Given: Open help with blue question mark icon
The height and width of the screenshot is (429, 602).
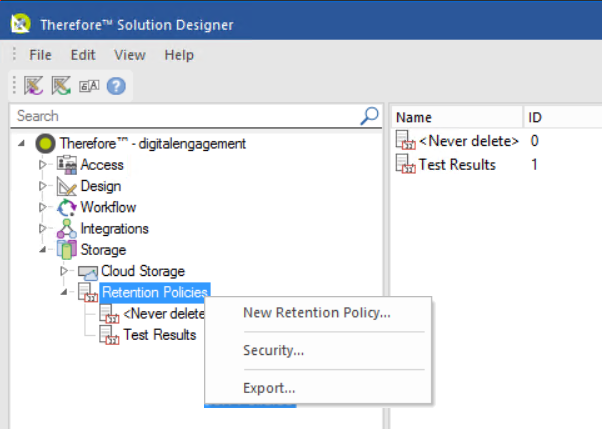Looking at the screenshot, I should [x=116, y=86].
